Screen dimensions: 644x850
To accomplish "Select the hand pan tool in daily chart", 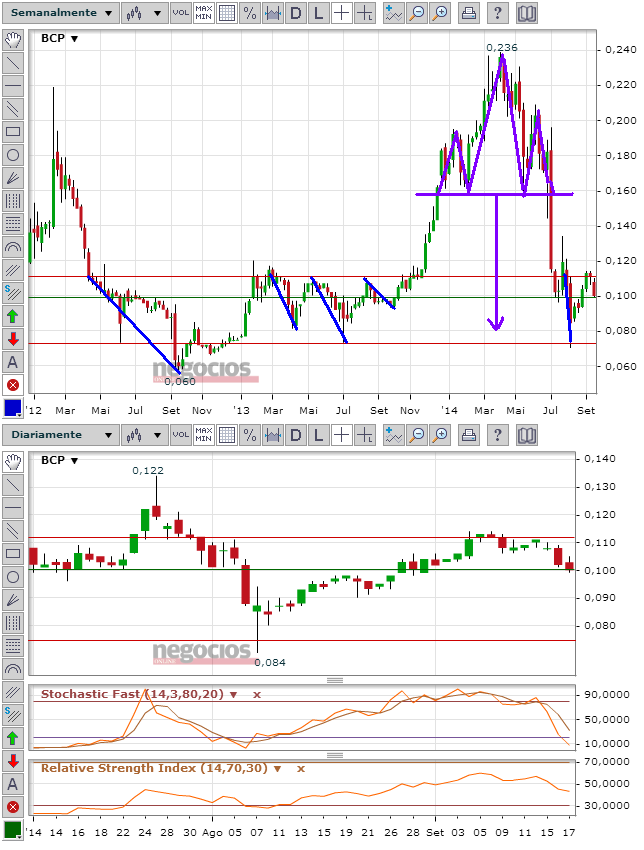I will [12, 462].
